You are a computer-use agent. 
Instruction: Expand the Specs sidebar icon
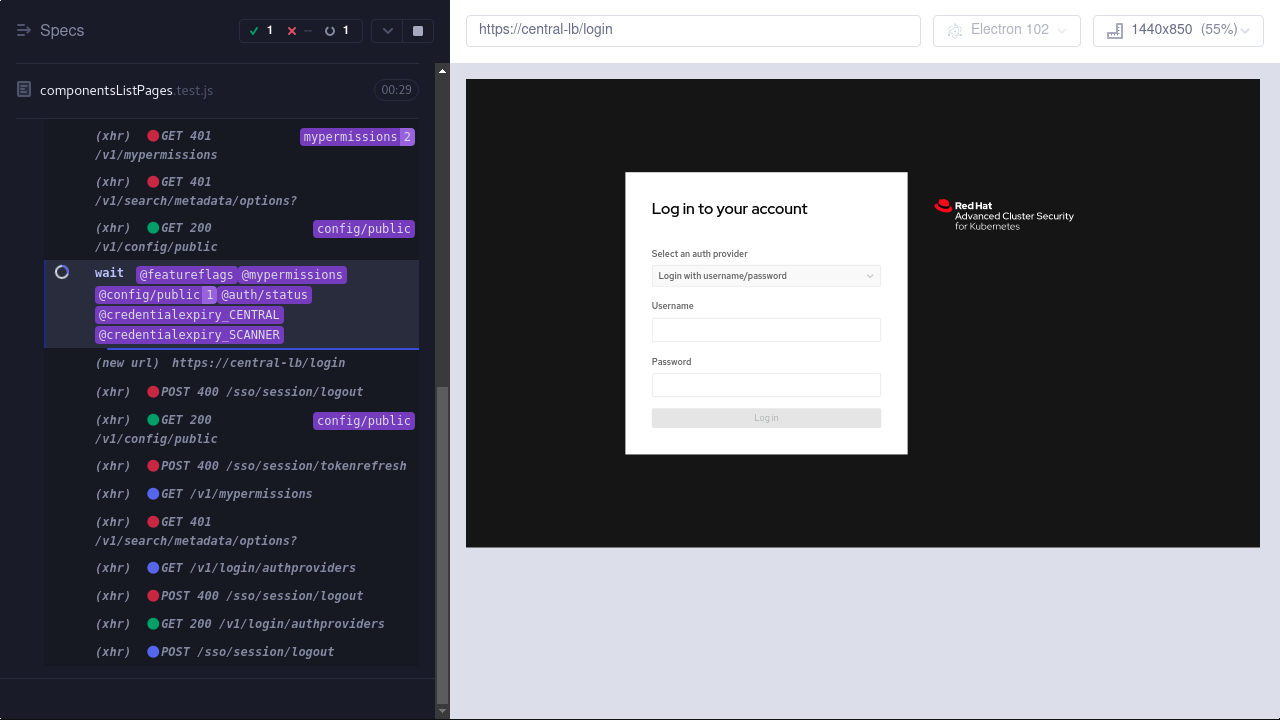[24, 31]
